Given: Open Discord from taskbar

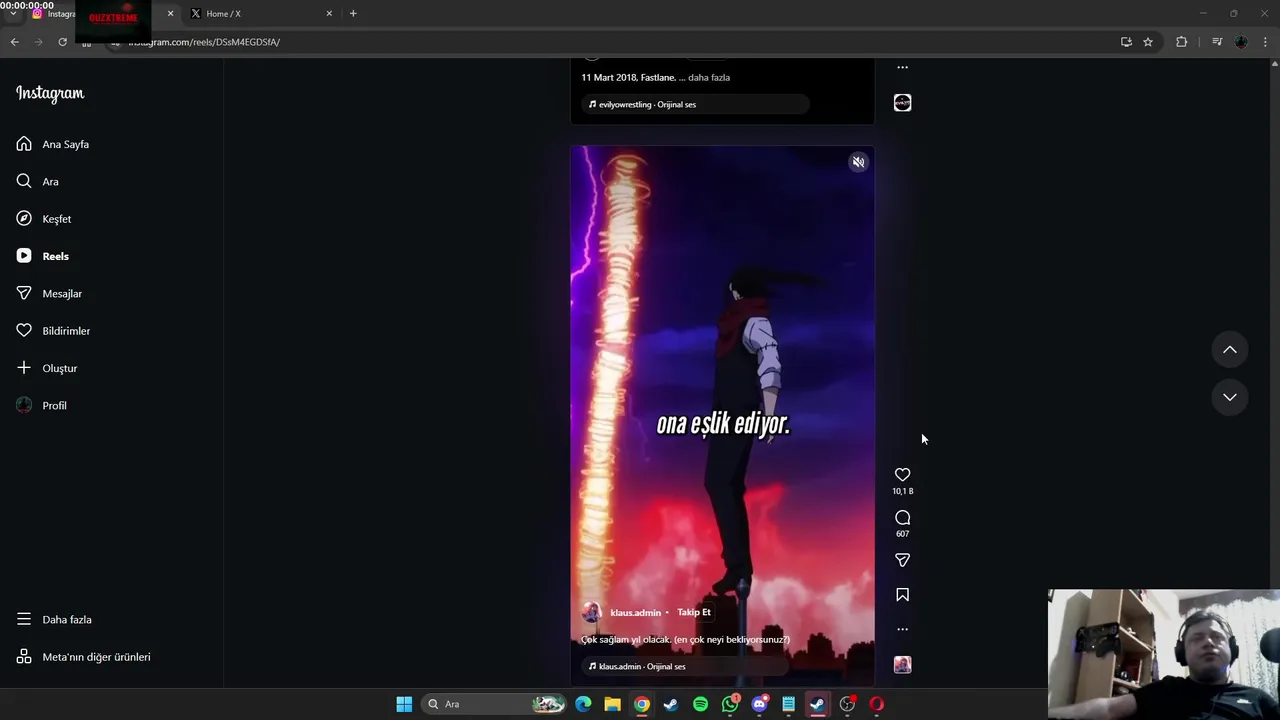Looking at the screenshot, I should click(759, 704).
